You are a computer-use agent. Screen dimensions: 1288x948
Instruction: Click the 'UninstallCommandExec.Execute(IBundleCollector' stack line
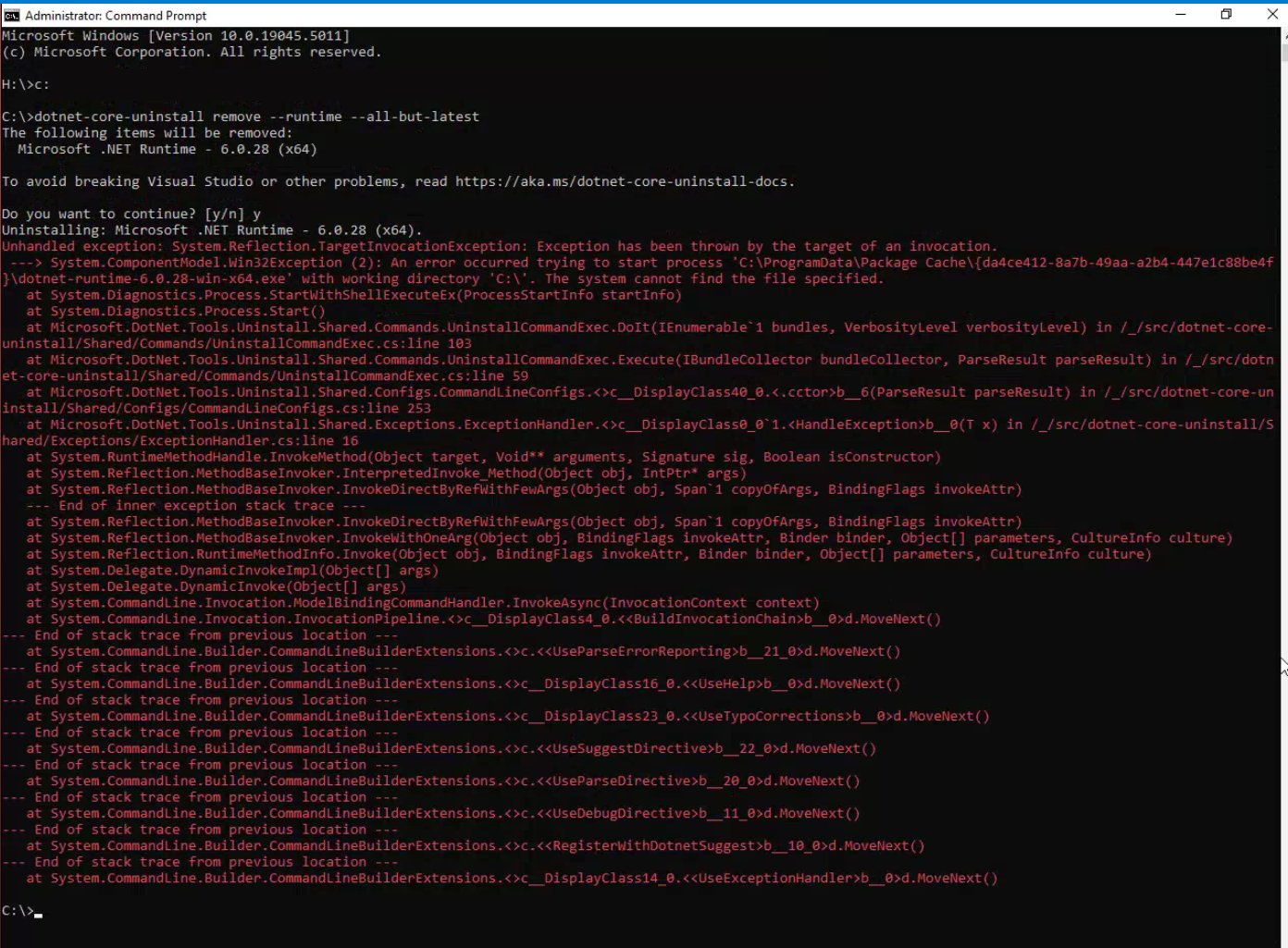coord(650,360)
